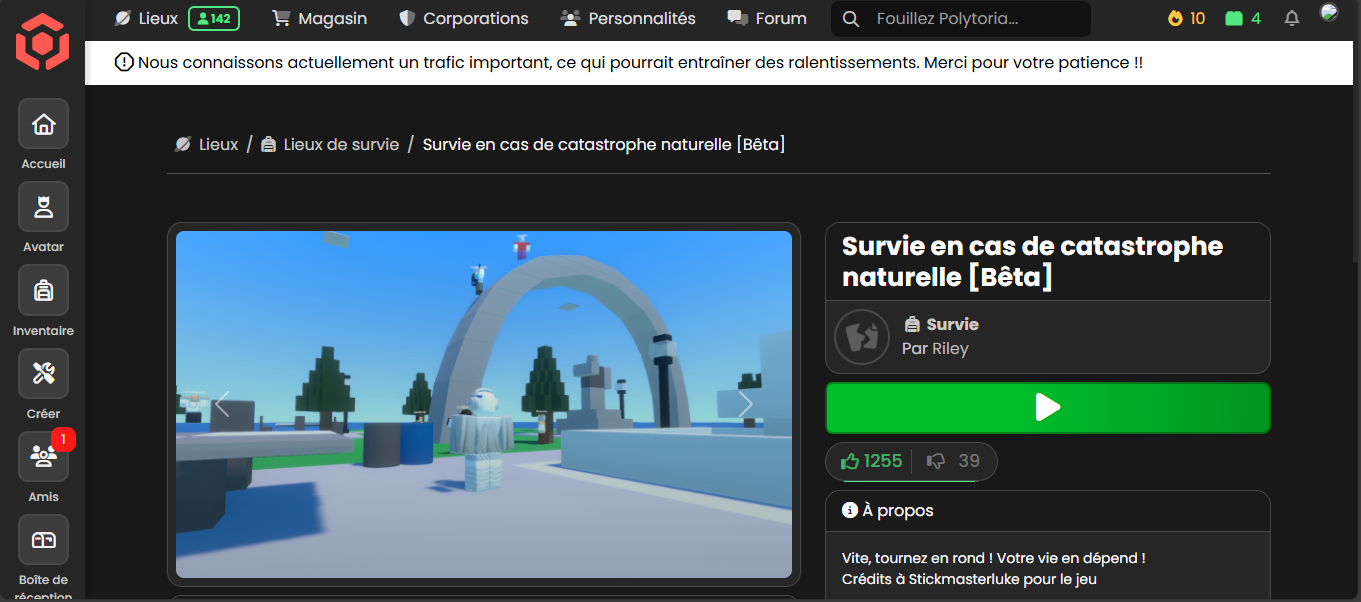Click the notifications bell icon
The width and height of the screenshot is (1361, 602).
pos(1291,18)
